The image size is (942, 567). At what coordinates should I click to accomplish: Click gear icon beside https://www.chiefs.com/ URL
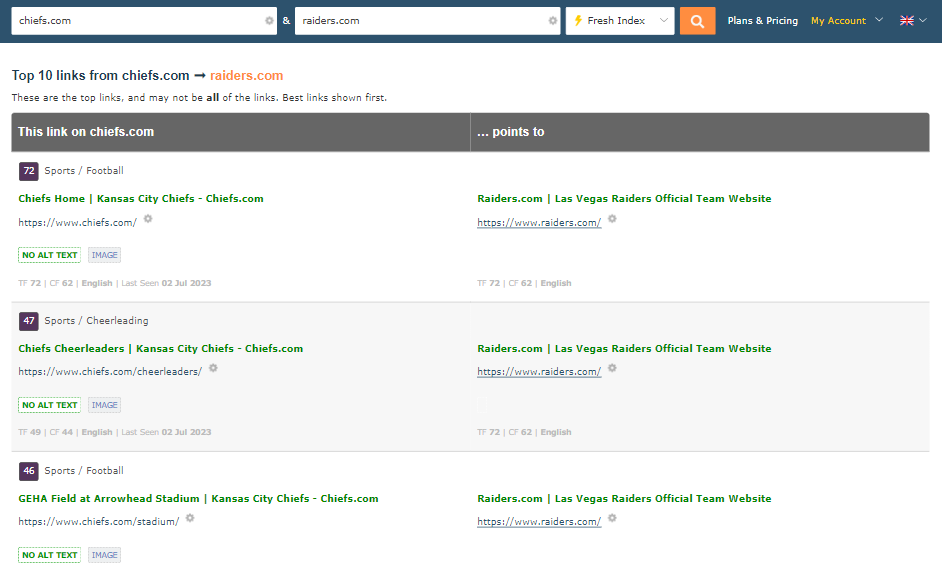pyautogui.click(x=148, y=219)
